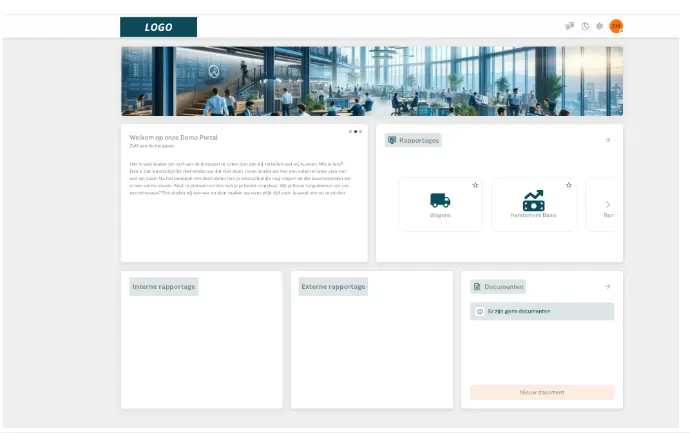Viewport: 690px width, 433px height.
Task: Click the Nieuw document button
Action: pyautogui.click(x=542, y=393)
